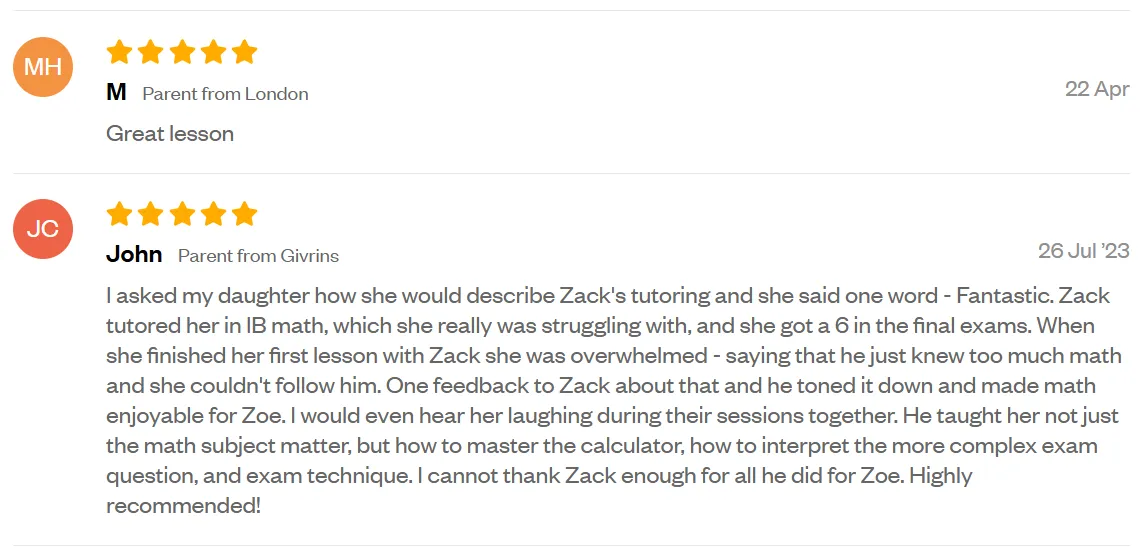Click second star of M's review rating

point(151,52)
